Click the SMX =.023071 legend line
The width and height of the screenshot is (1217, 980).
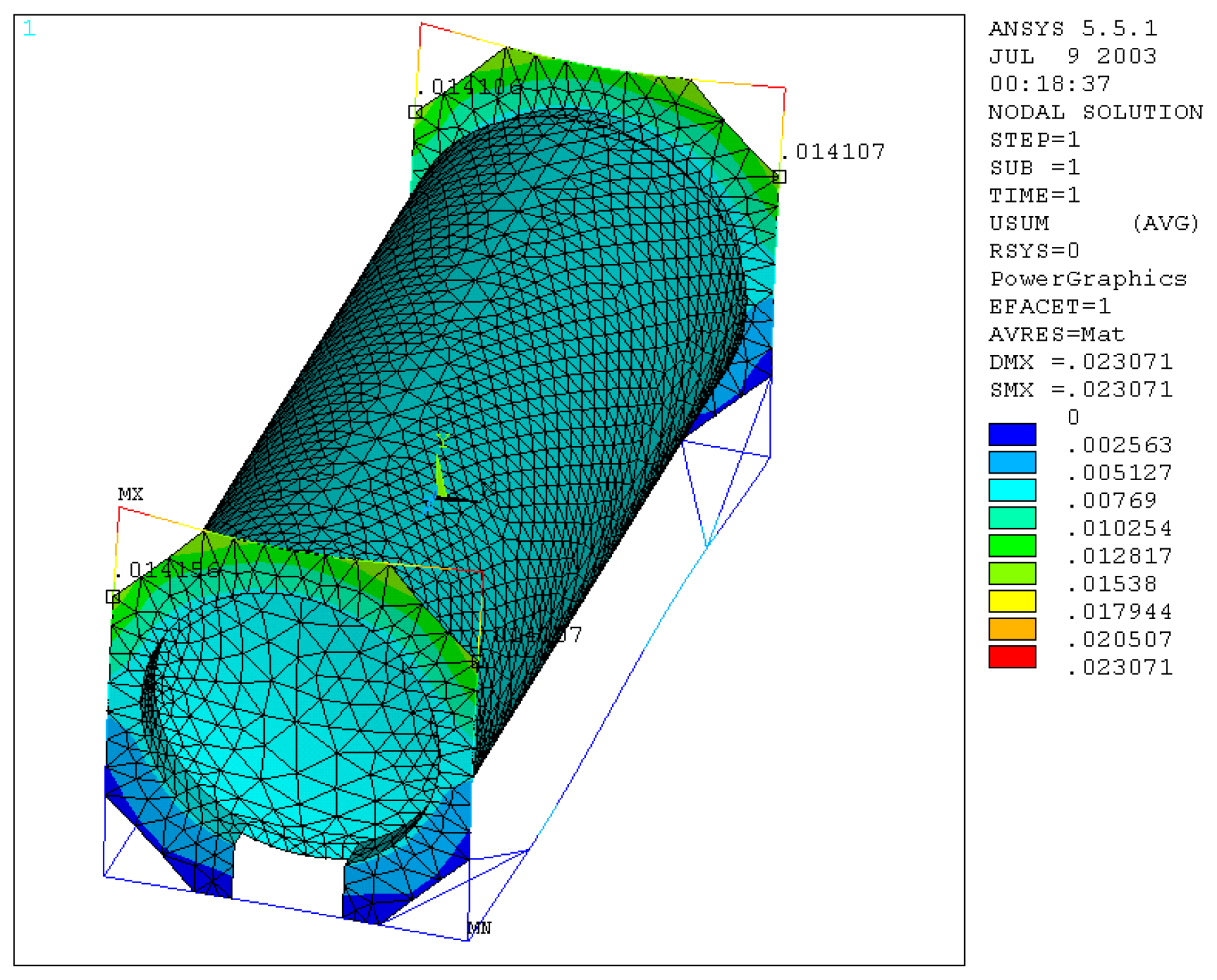[x=1080, y=390]
